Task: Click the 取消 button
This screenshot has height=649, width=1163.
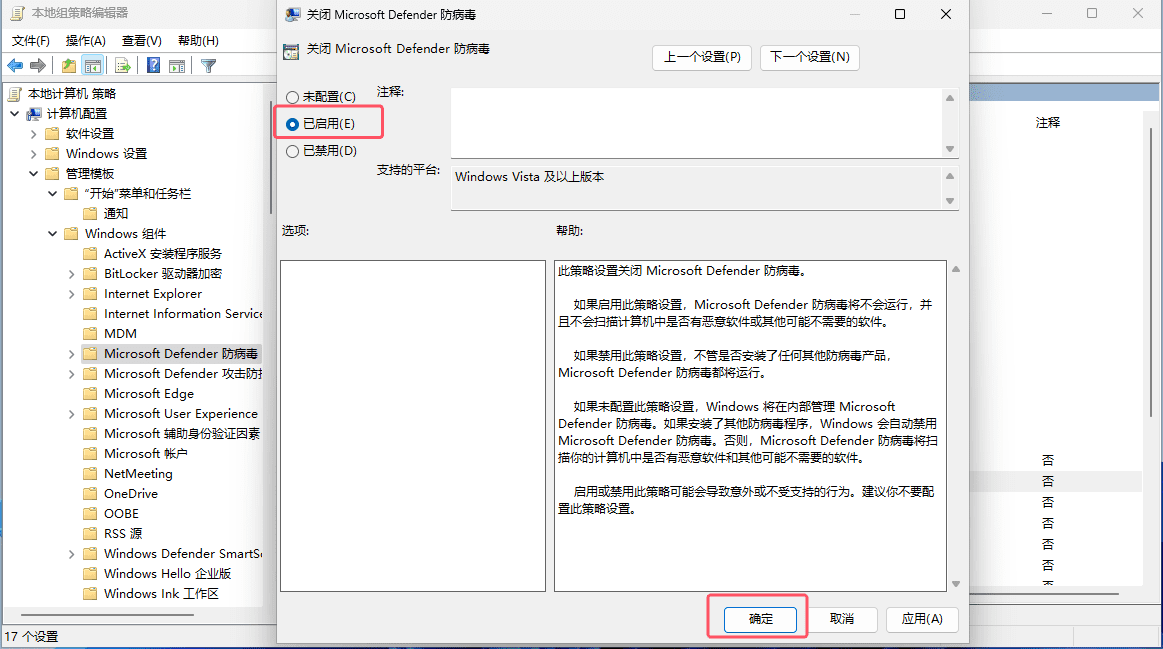Action: [x=842, y=619]
